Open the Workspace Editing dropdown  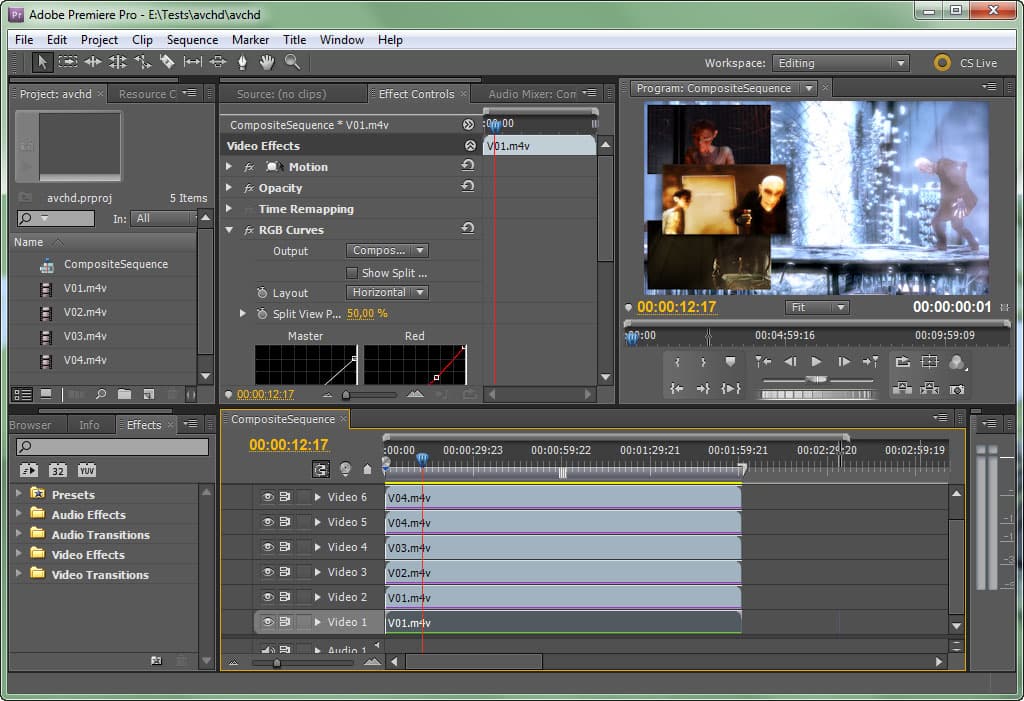842,63
